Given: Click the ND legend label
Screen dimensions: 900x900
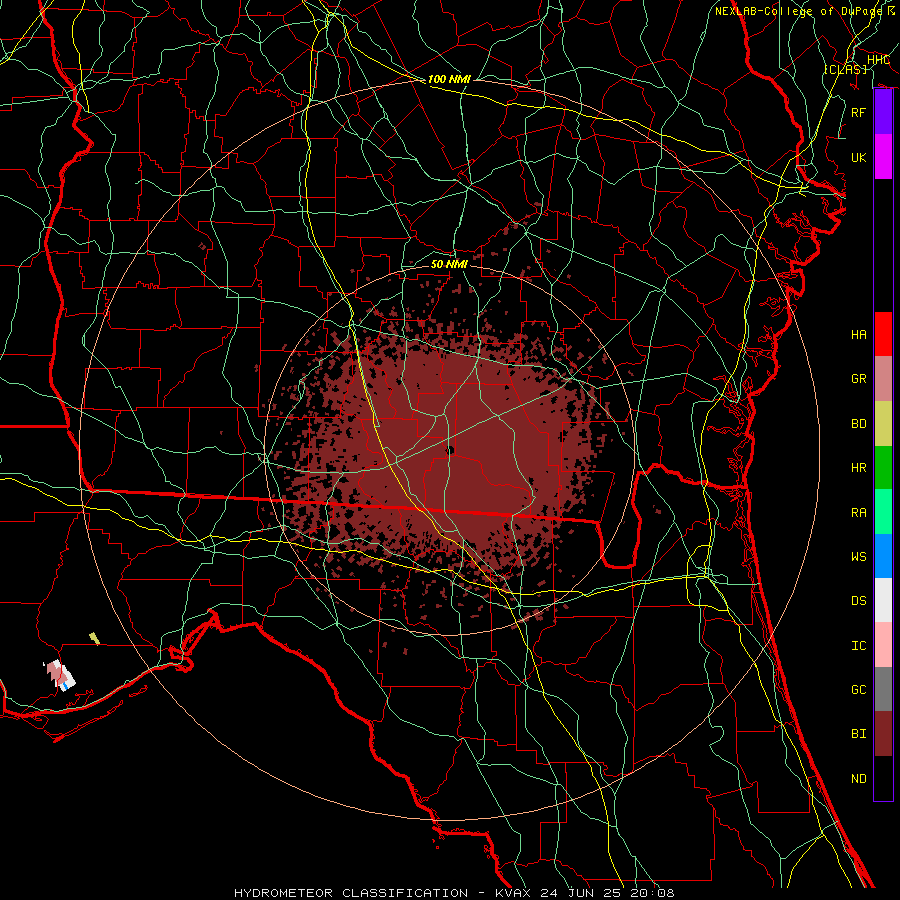Looking at the screenshot, I should (859, 779).
